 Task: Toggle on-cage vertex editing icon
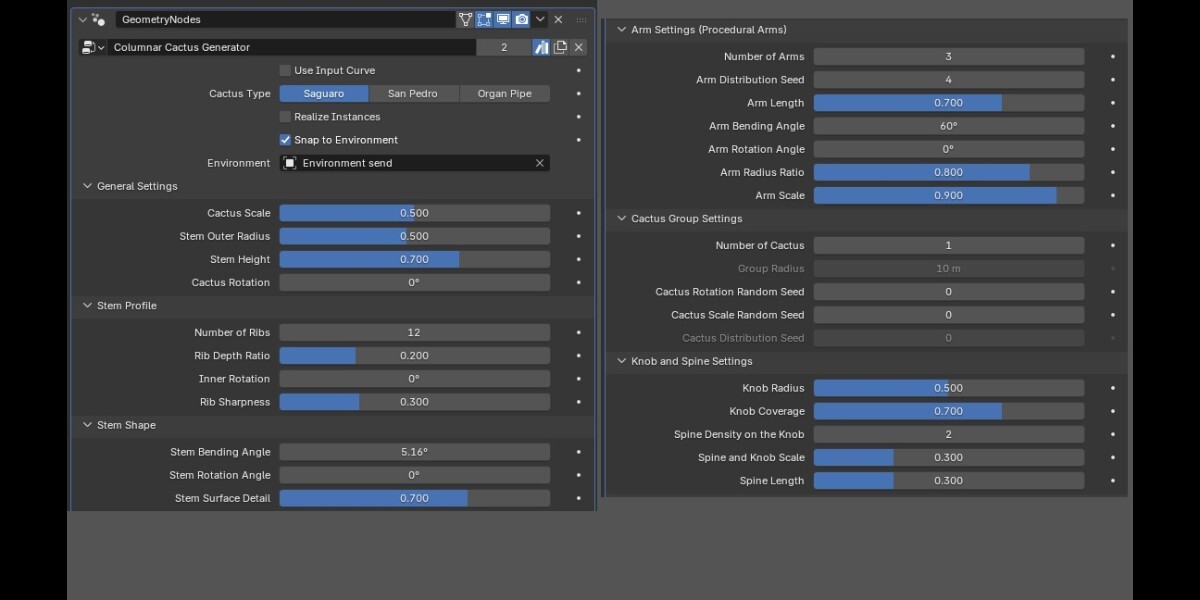tap(465, 19)
